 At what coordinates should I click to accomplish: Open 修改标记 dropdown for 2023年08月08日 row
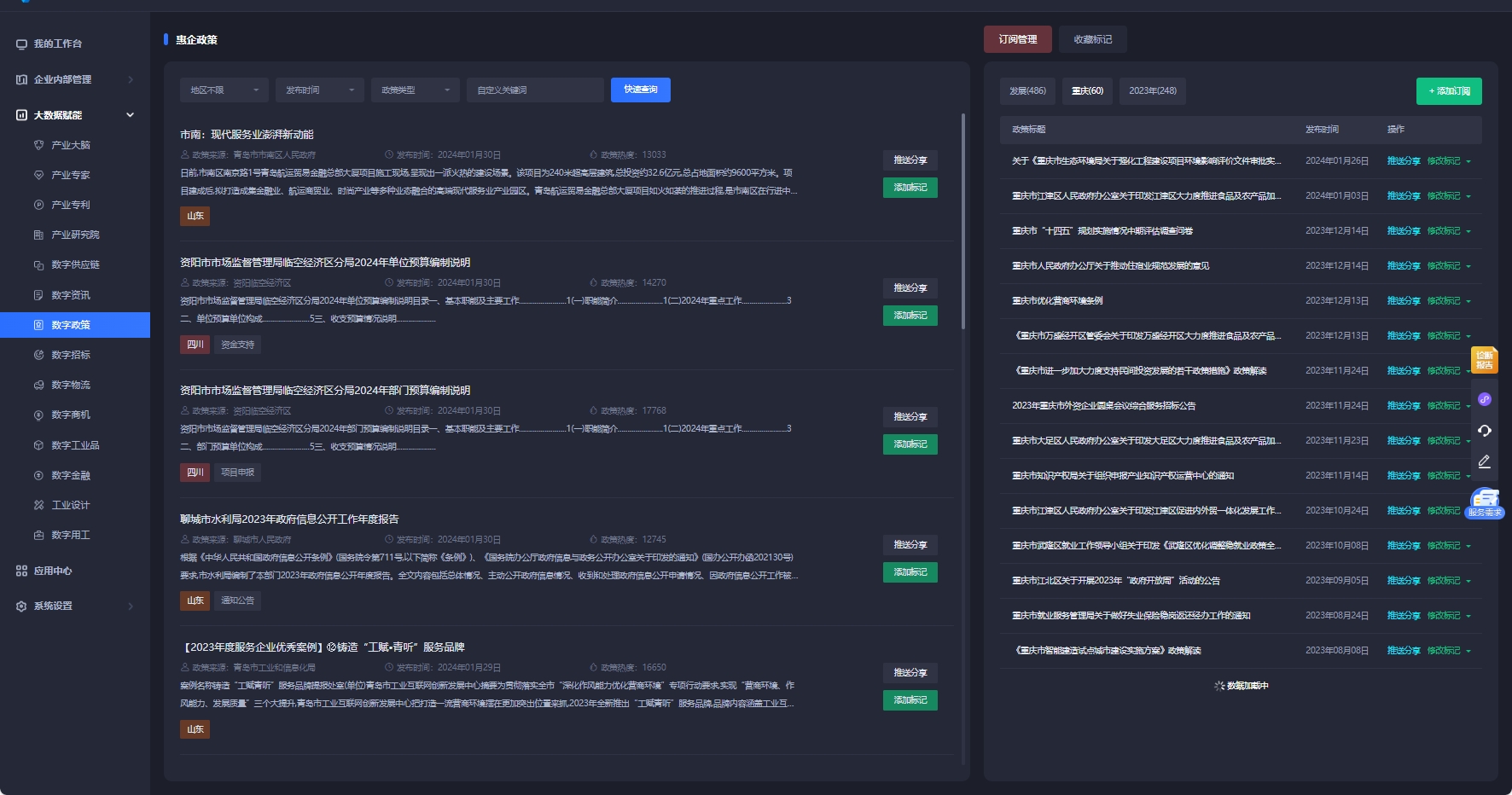point(1449,651)
